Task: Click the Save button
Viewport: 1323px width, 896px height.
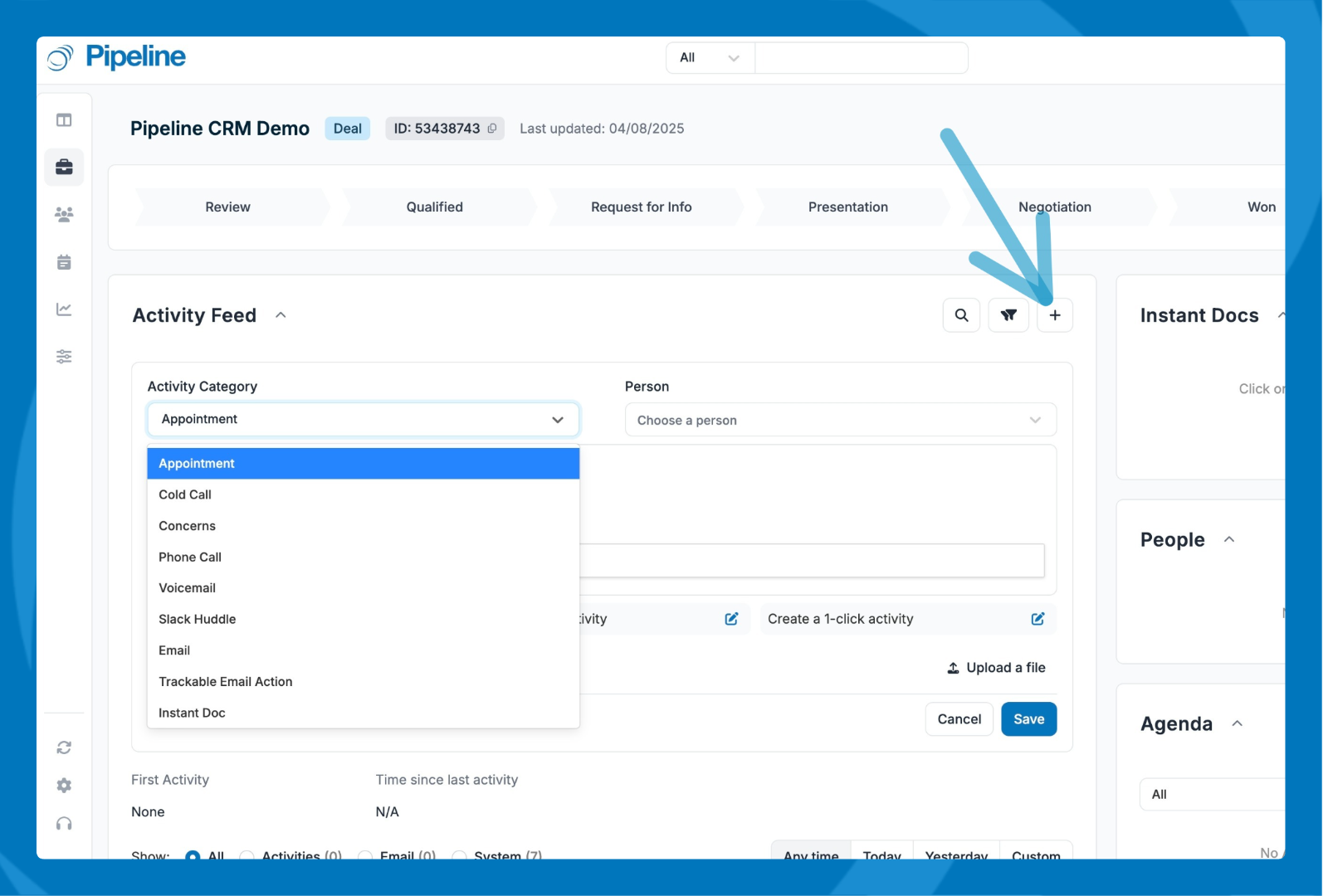Action: tap(1029, 719)
